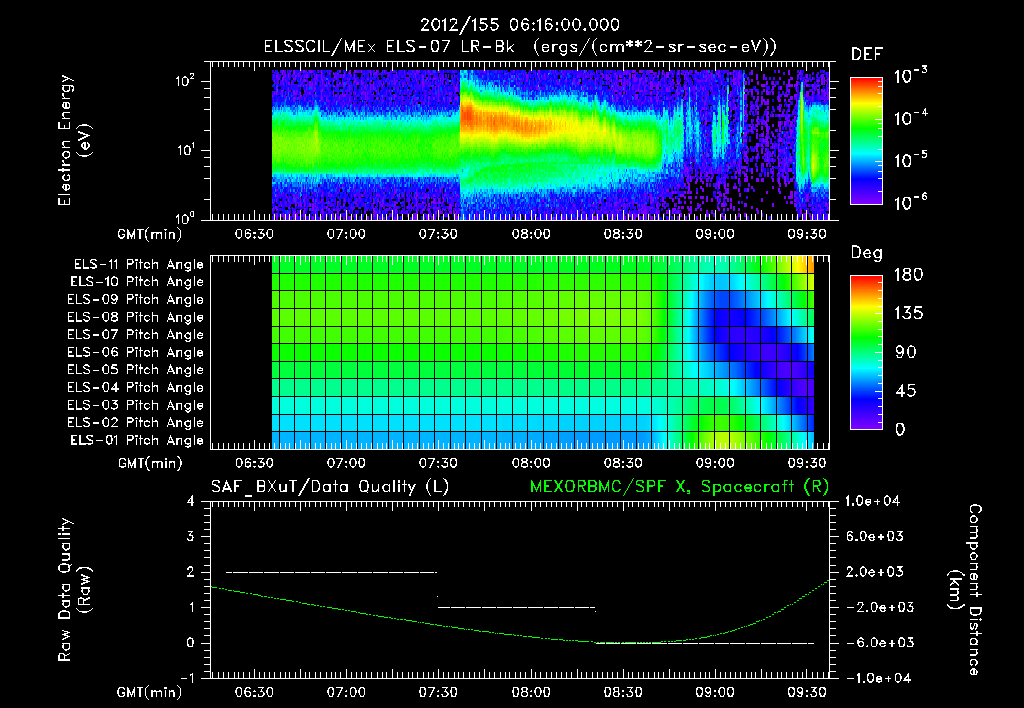The image size is (1024, 708).
Task: Click the DEF label above the color bar
Action: click(867, 55)
